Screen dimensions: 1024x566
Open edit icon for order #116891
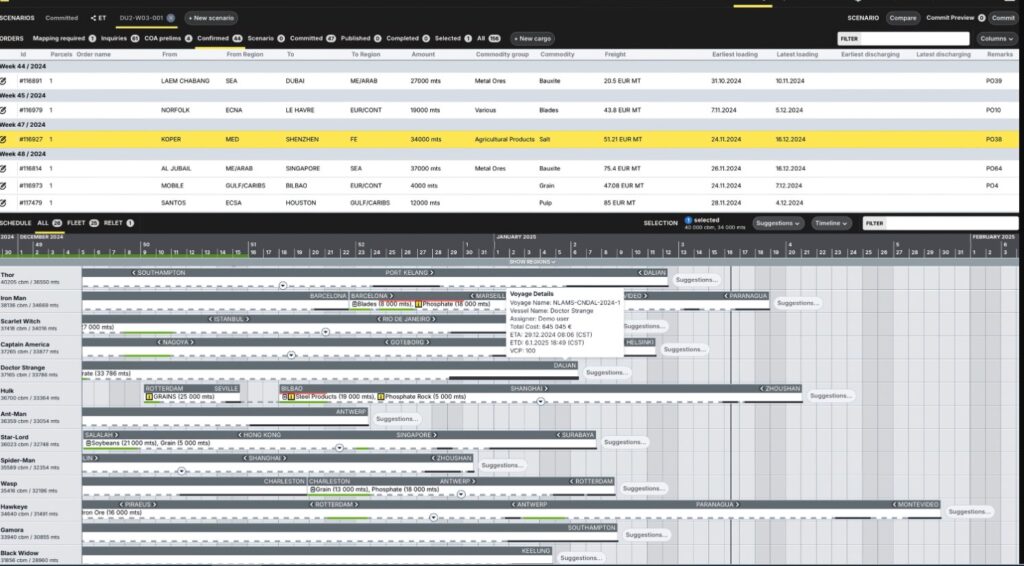tap(4, 79)
